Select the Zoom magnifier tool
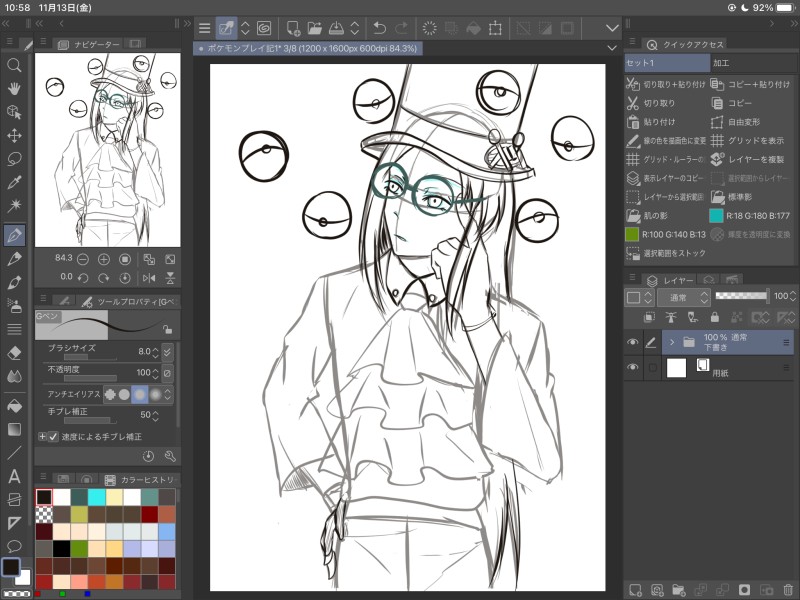This screenshot has height=600, width=800. click(x=14, y=65)
